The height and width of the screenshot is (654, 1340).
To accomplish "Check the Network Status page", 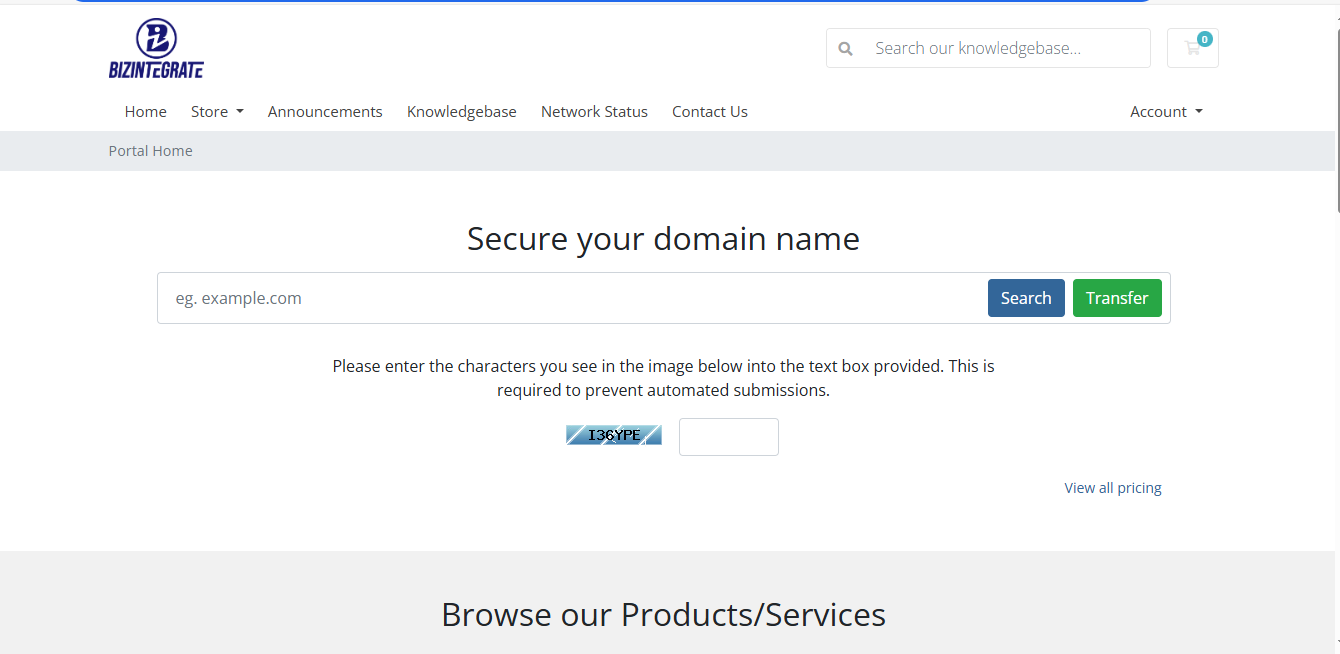I will (594, 112).
